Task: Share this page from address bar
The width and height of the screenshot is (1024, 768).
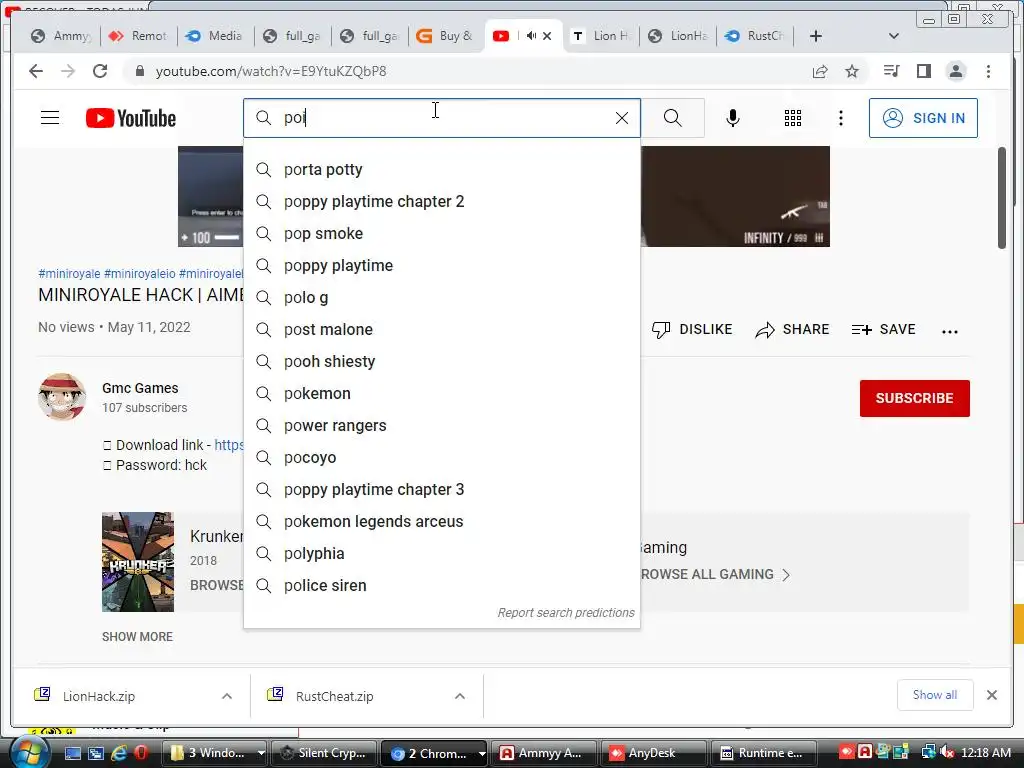Action: [x=820, y=71]
